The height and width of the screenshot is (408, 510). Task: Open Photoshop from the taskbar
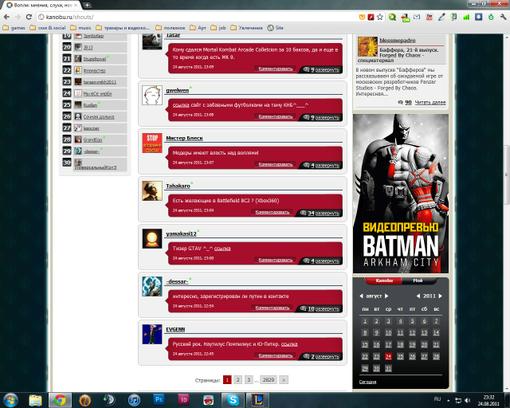[x=159, y=400]
